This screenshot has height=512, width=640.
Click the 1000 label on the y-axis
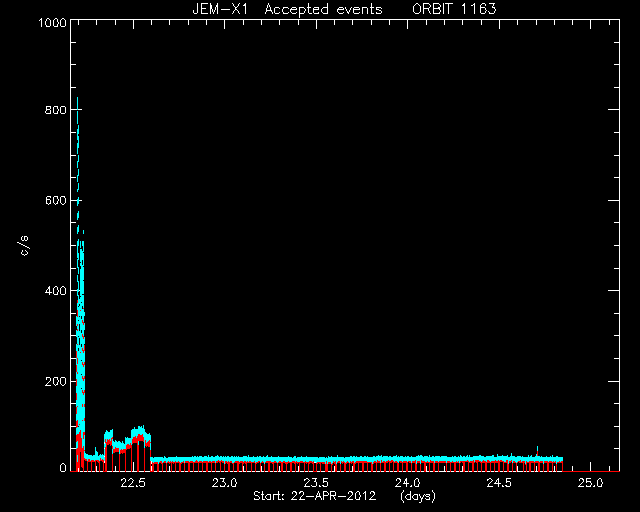tap(52, 22)
